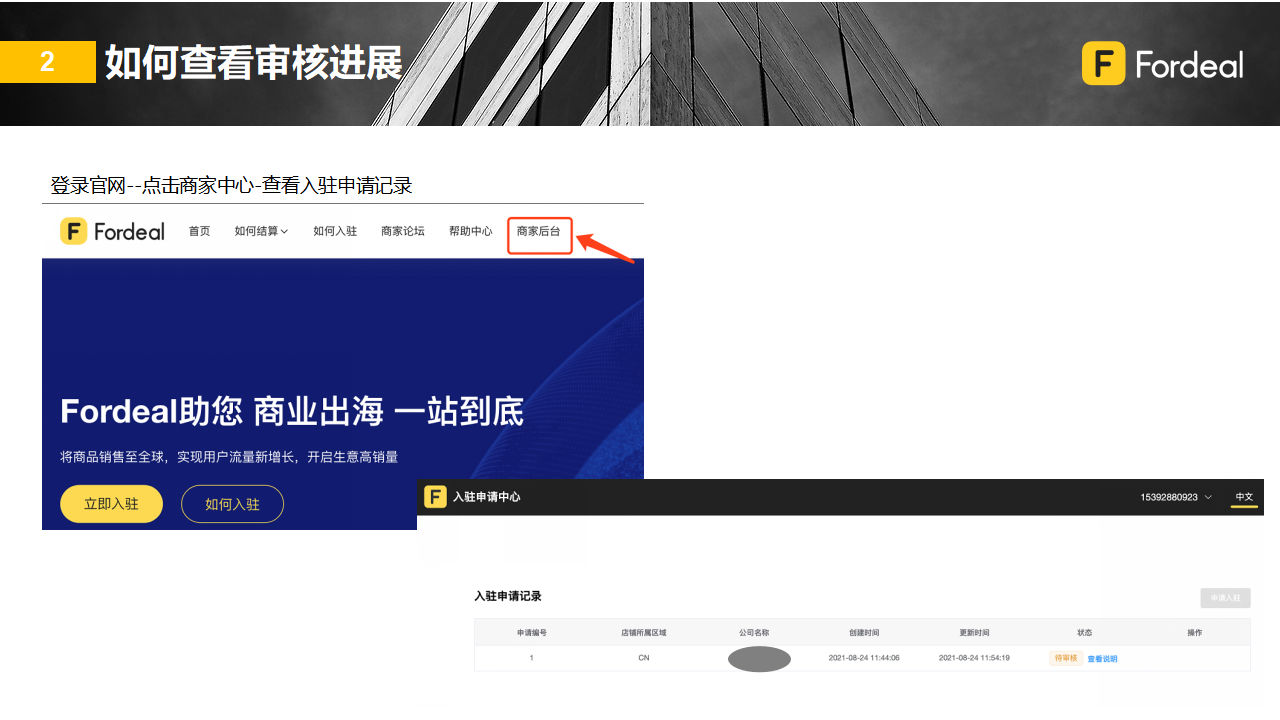This screenshot has width=1280, height=720.
Task: Select the 中文 language tab
Action: (1244, 497)
